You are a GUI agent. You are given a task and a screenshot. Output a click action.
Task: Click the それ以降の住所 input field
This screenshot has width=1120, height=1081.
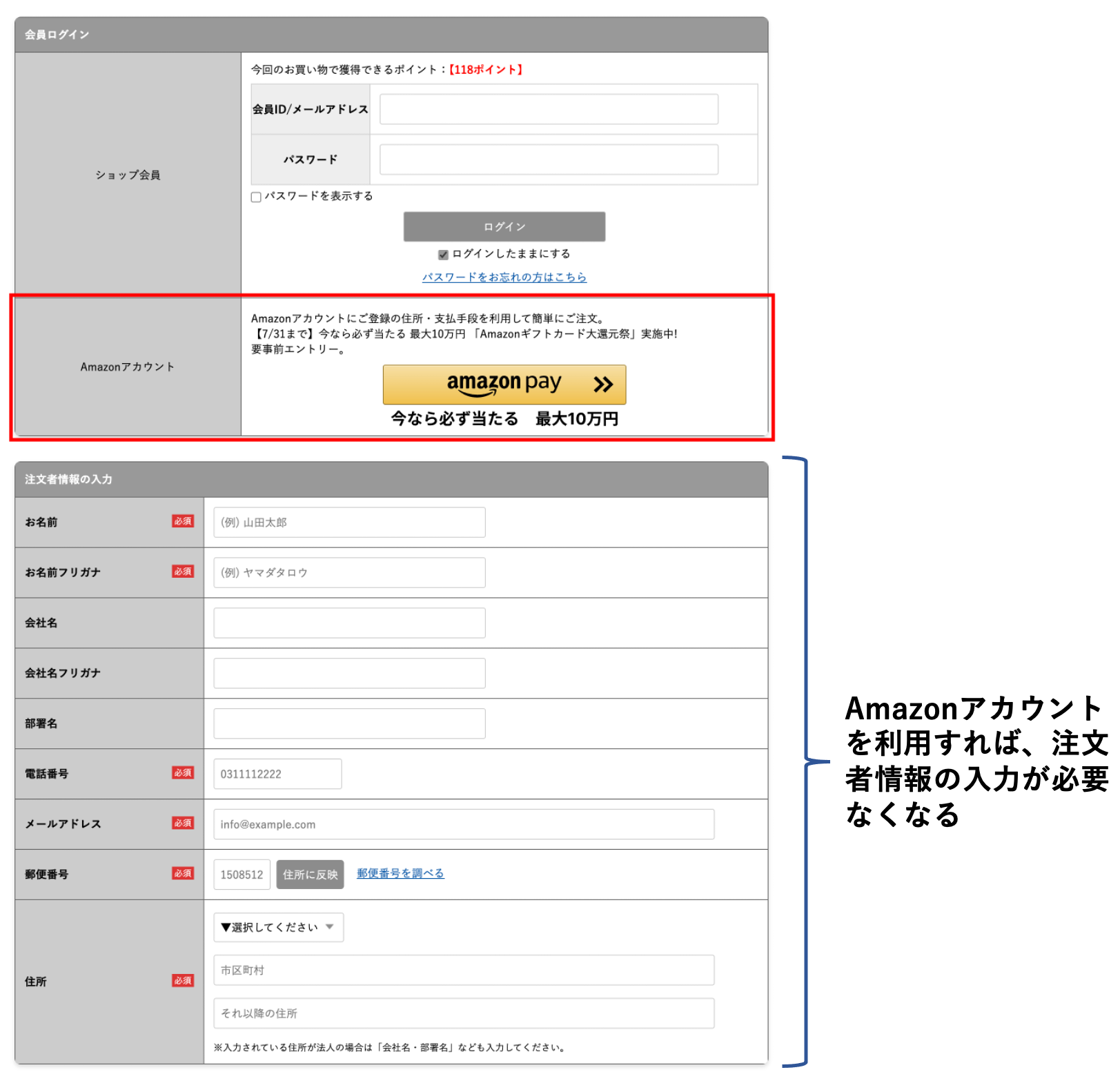tap(464, 1013)
